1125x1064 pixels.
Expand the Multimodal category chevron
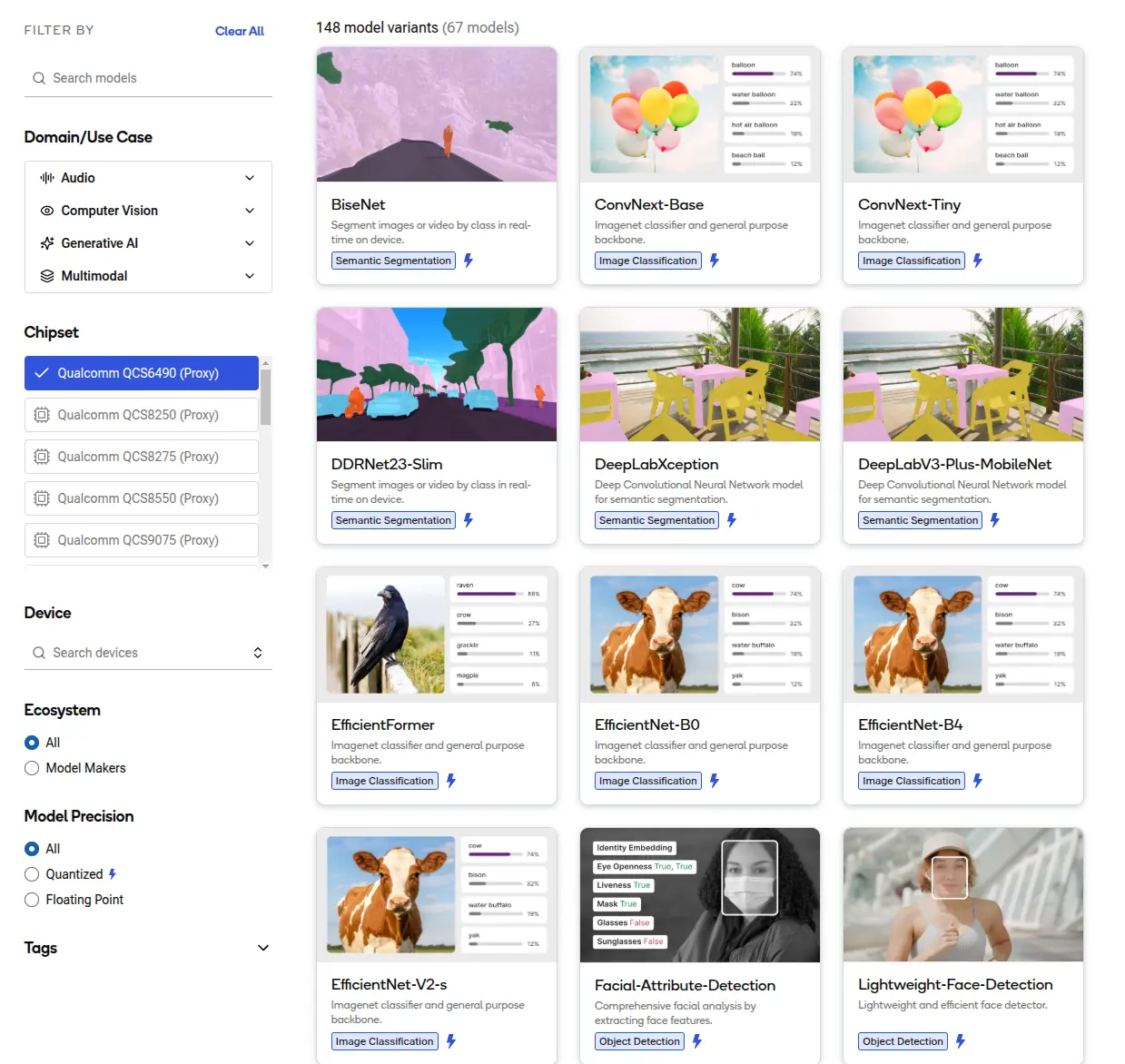[x=250, y=276]
